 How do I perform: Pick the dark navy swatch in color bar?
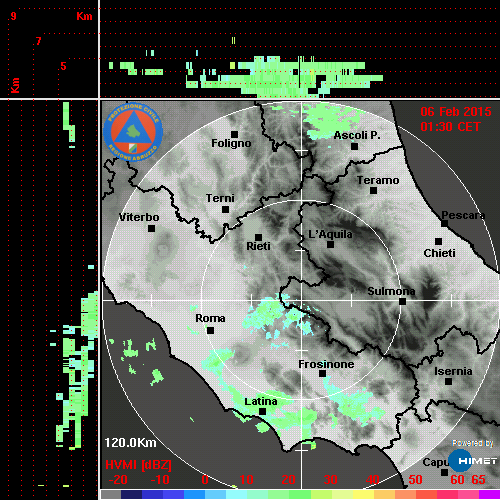(x=131, y=494)
